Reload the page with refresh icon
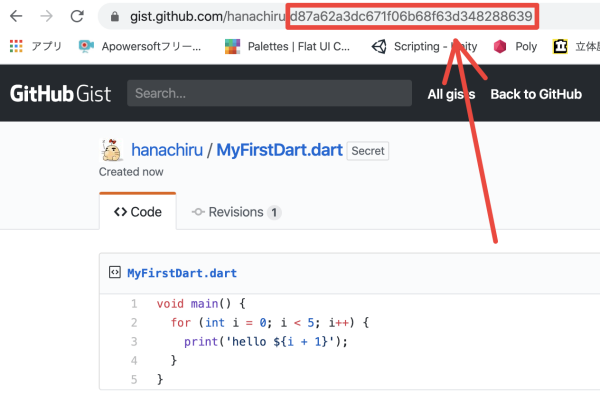The image size is (600, 395). tap(77, 16)
